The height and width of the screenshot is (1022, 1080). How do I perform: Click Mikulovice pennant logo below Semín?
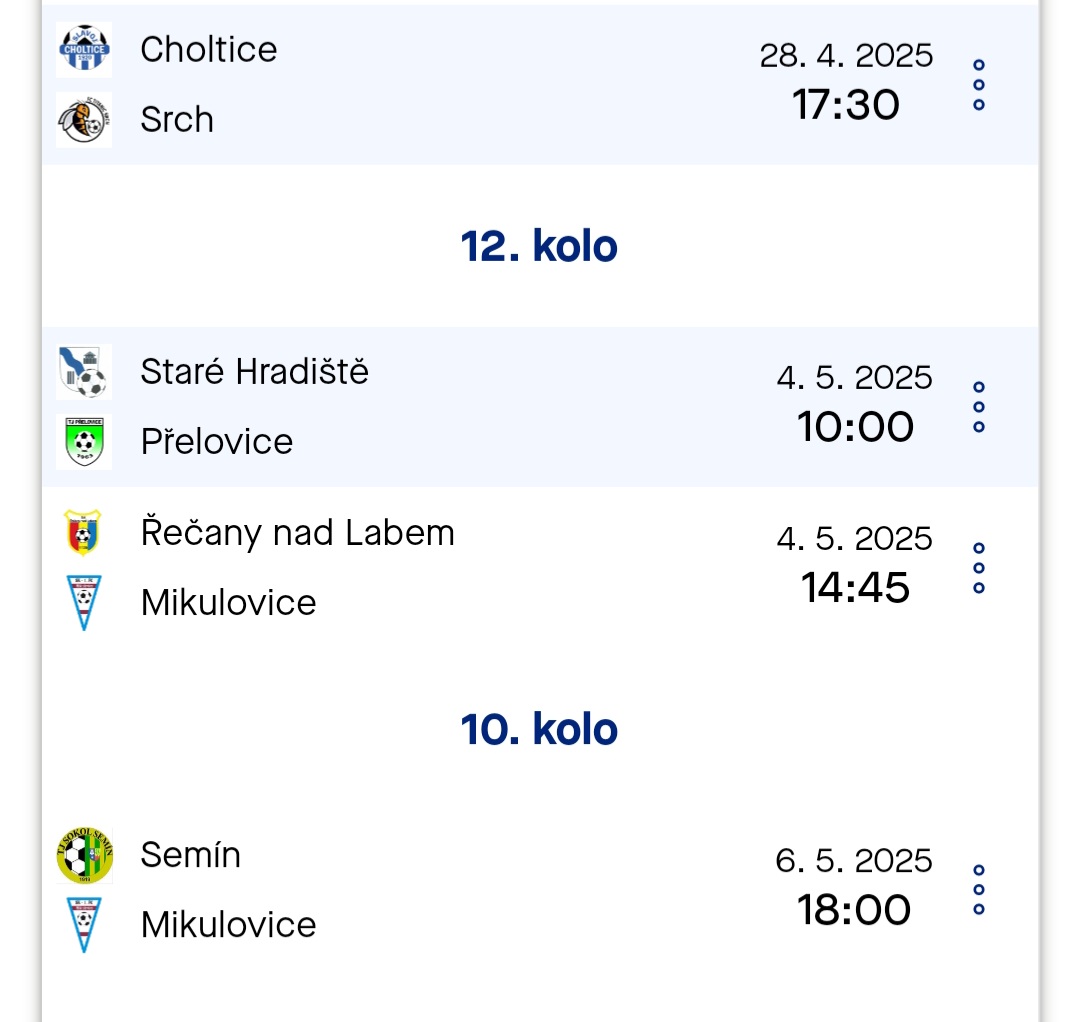(84, 924)
